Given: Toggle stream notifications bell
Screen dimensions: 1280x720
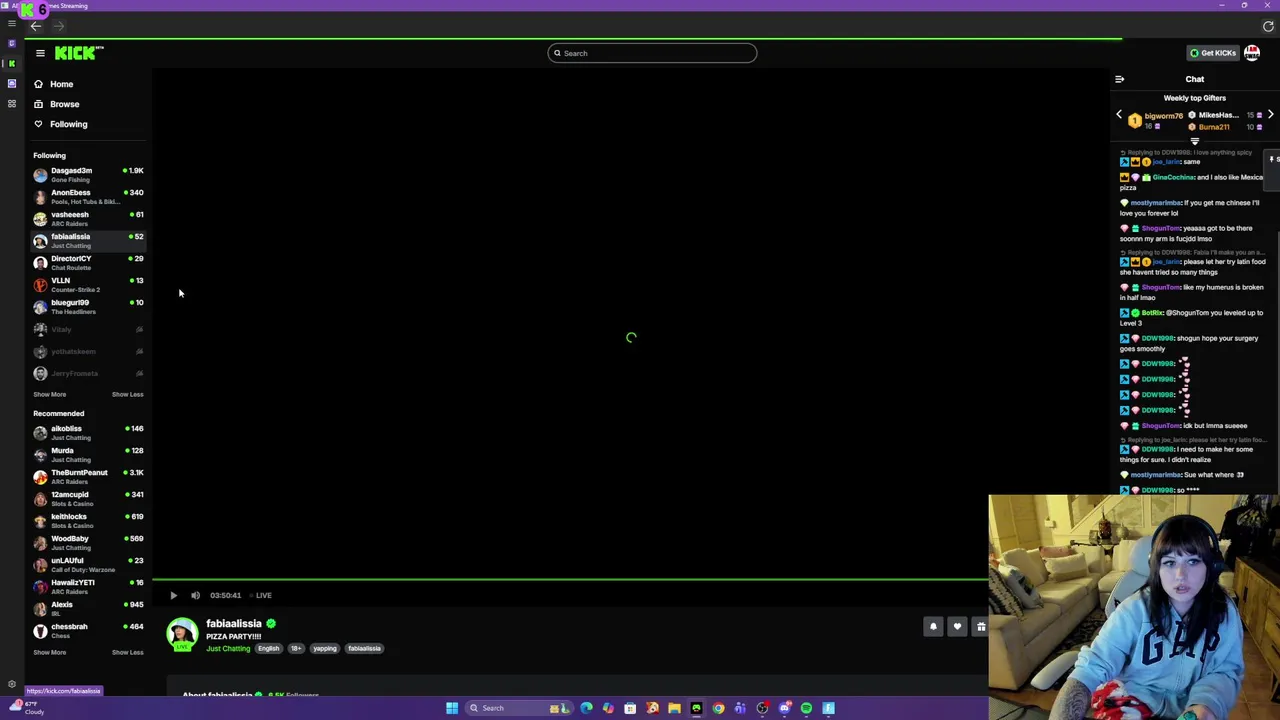Looking at the screenshot, I should 933,627.
